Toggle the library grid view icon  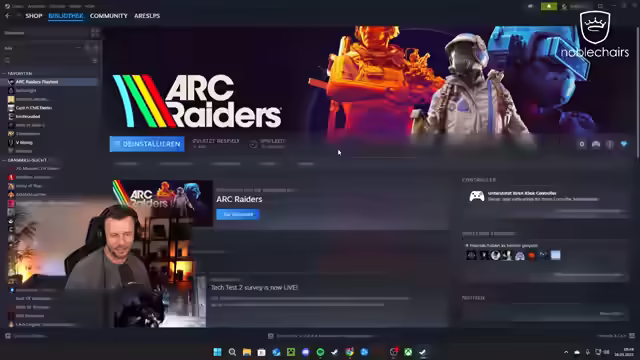click(95, 33)
